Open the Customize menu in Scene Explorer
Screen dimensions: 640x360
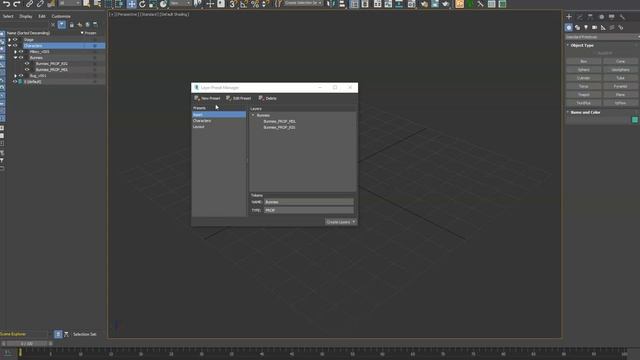pyautogui.click(x=61, y=16)
